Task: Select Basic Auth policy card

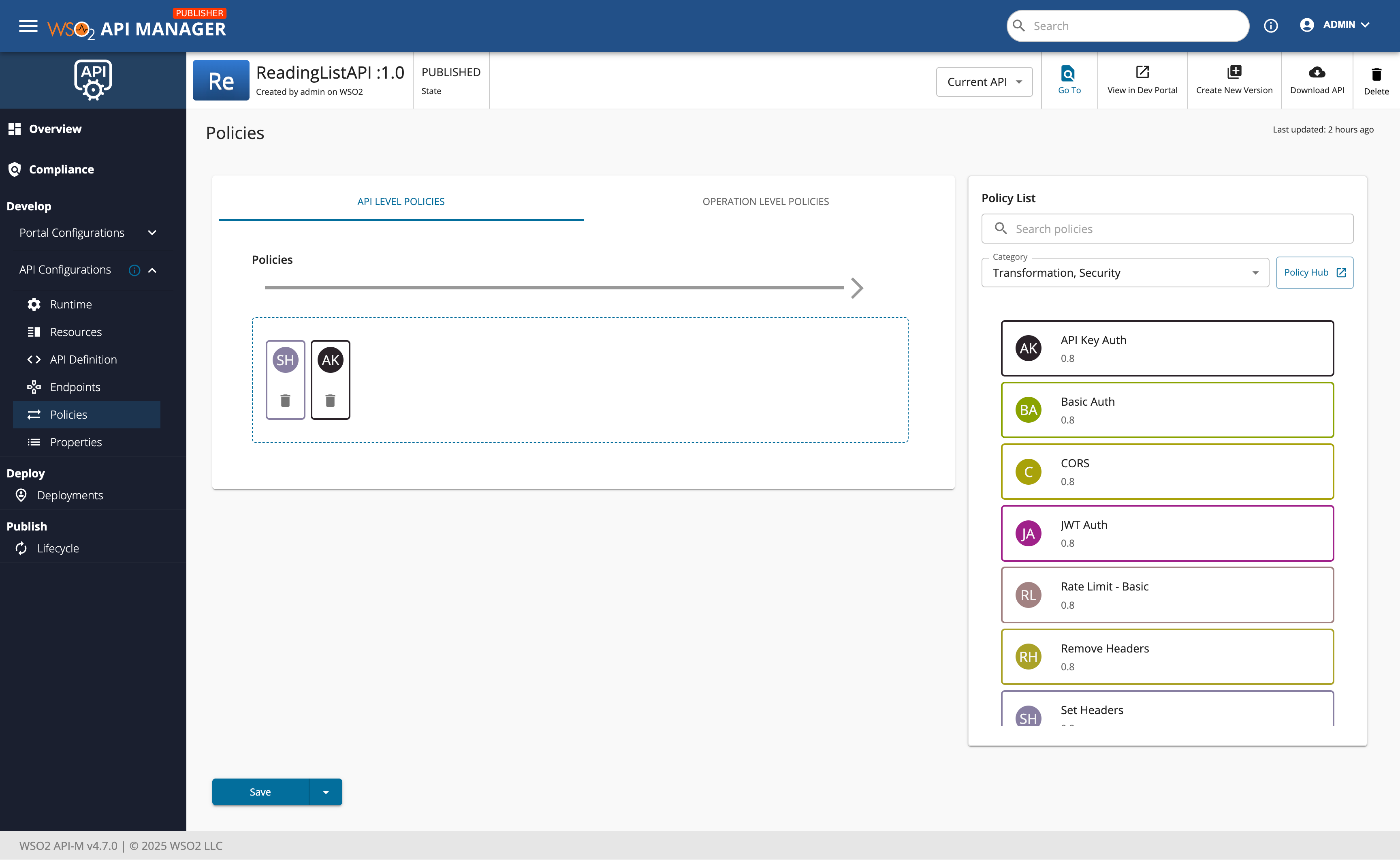Action: (x=1167, y=409)
